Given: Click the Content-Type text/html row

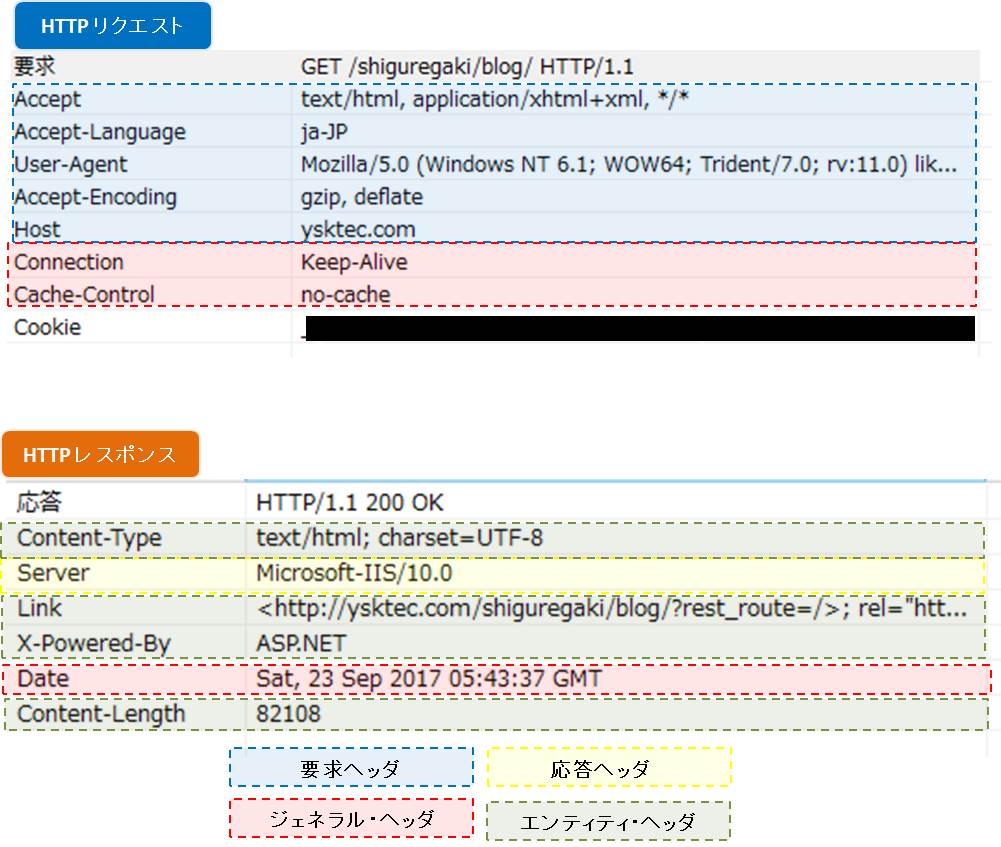Looking at the screenshot, I should (493, 538).
